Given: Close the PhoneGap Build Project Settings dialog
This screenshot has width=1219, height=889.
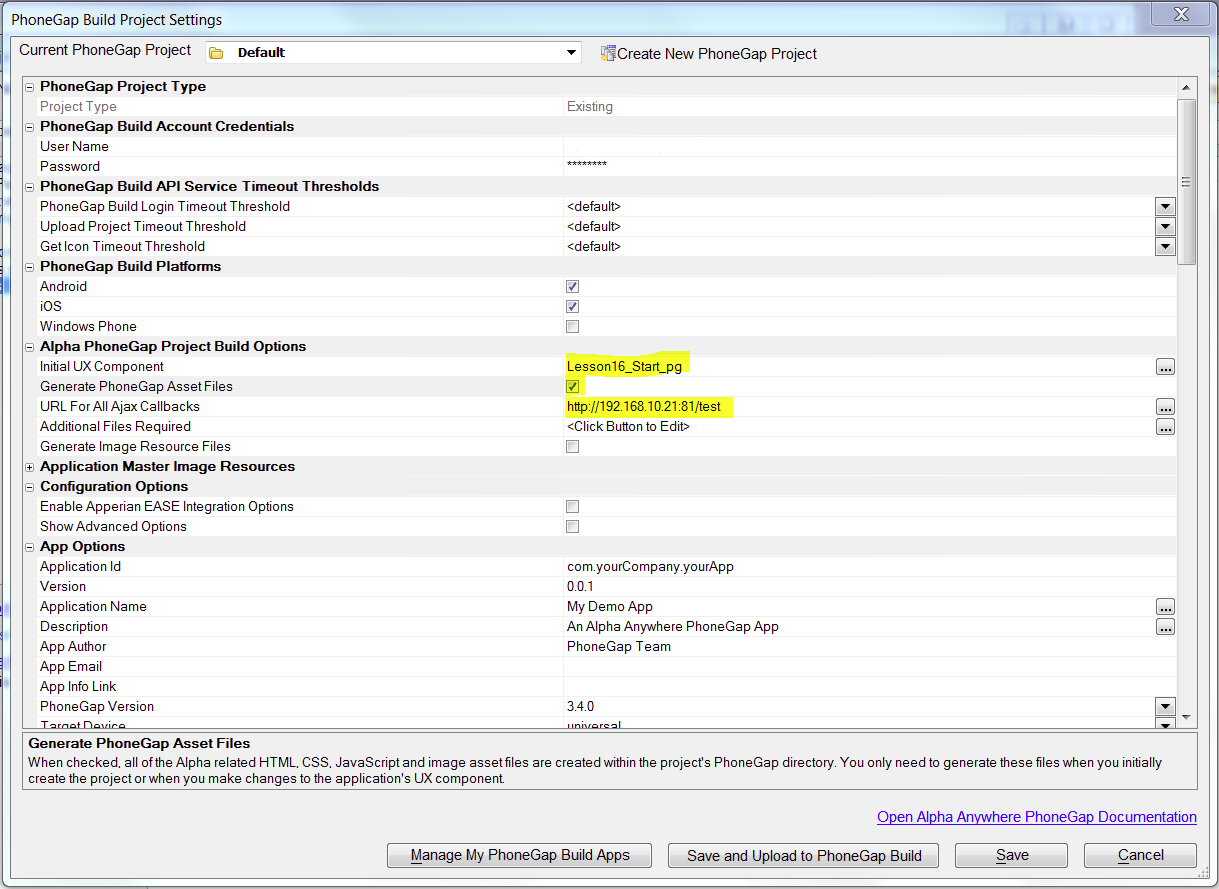Looking at the screenshot, I should coord(1182,14).
